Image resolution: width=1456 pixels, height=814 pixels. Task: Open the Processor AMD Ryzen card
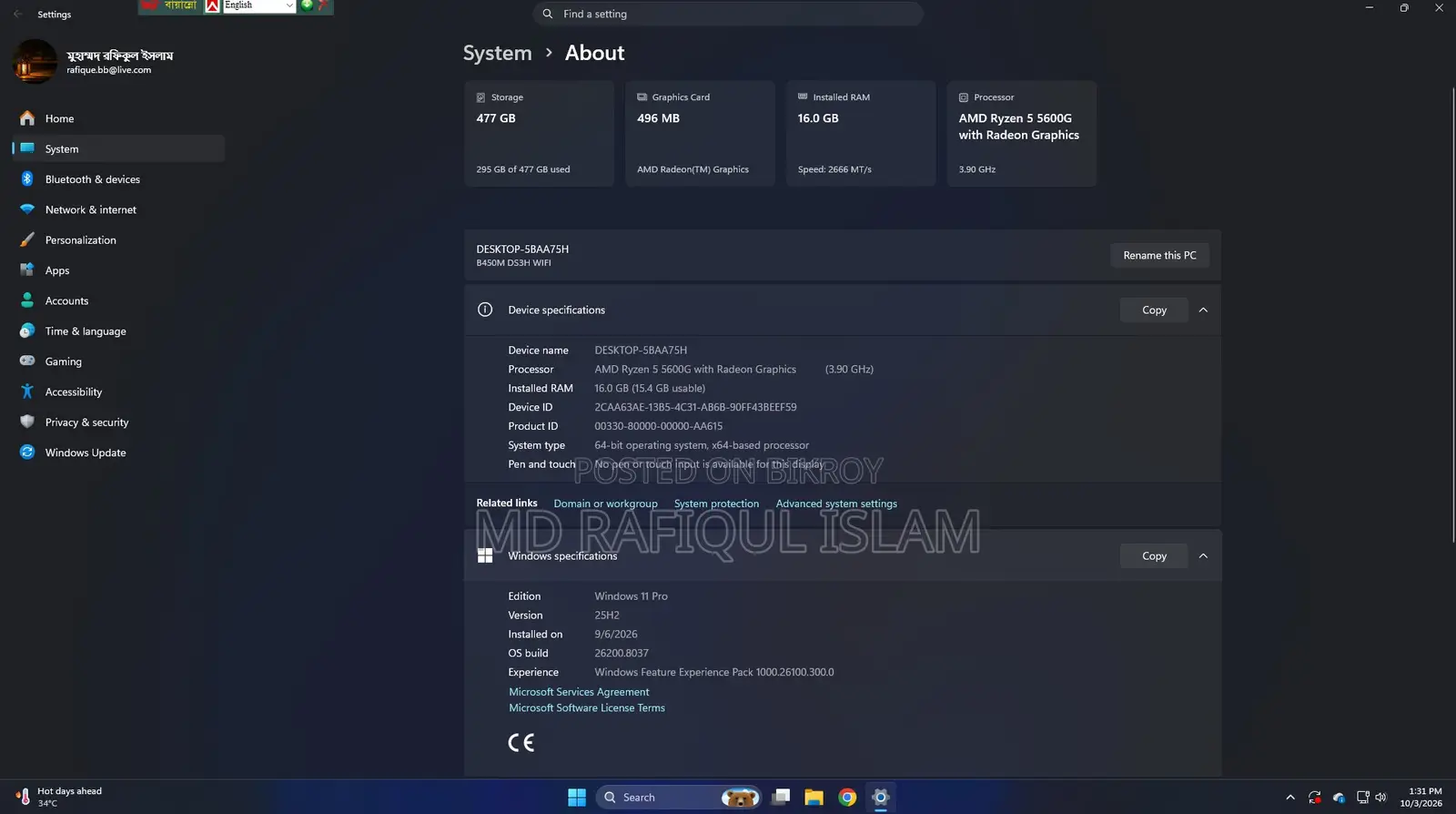pos(1022,134)
